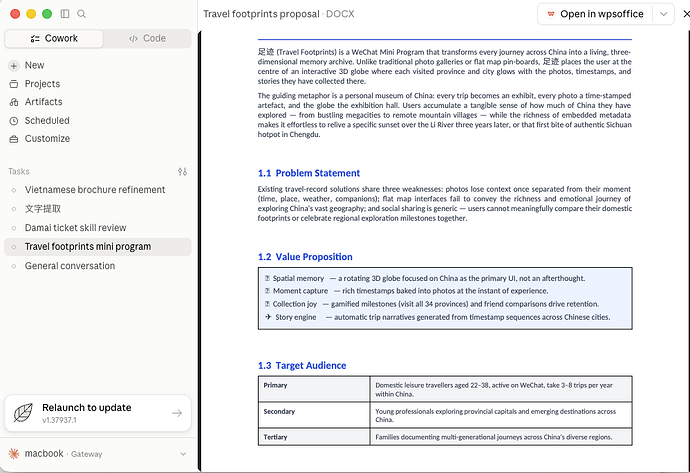This screenshot has width=690, height=473.
Task: Click the plus icon next to New
Action: (14, 66)
